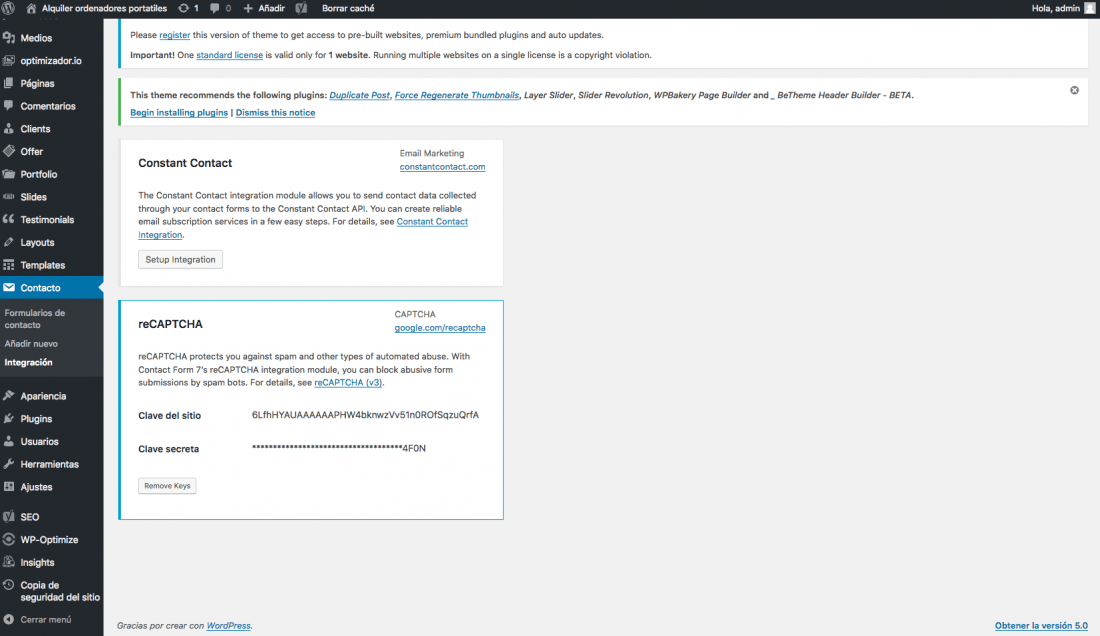Click the Constant Contact card heading

[185, 163]
